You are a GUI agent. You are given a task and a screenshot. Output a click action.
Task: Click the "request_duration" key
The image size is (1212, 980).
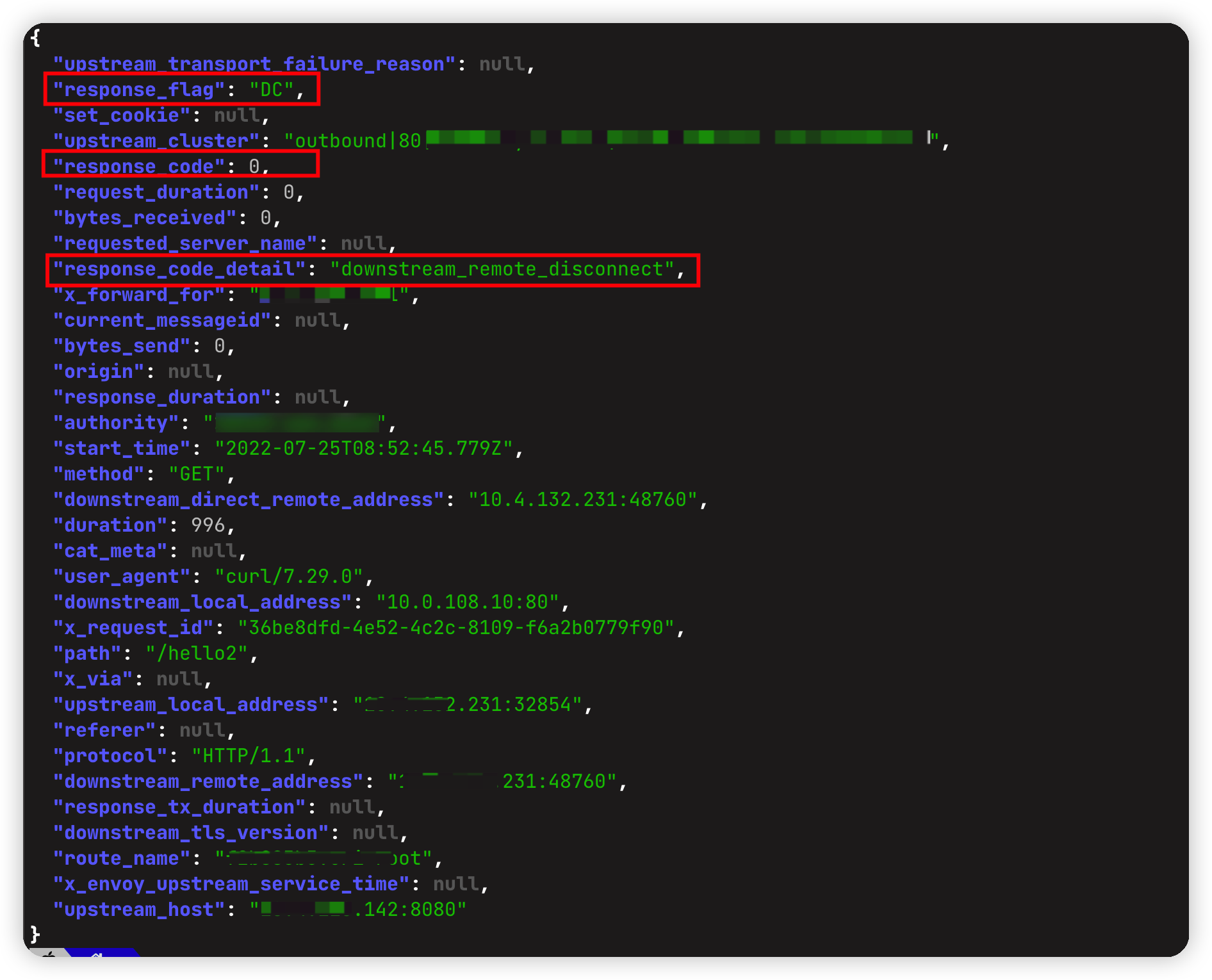156,192
